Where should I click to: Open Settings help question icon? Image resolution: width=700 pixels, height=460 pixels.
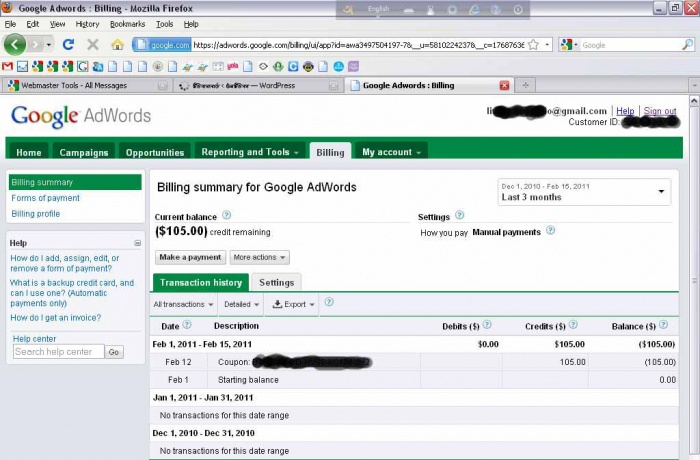coord(459,215)
